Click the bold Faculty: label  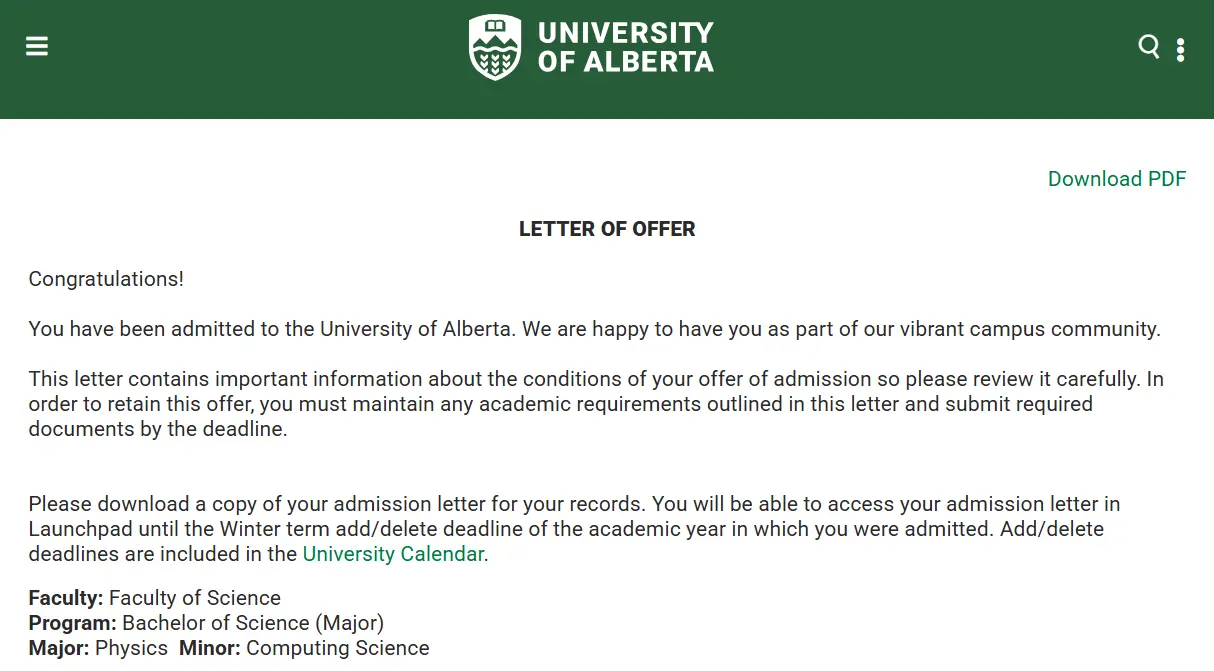pos(66,598)
